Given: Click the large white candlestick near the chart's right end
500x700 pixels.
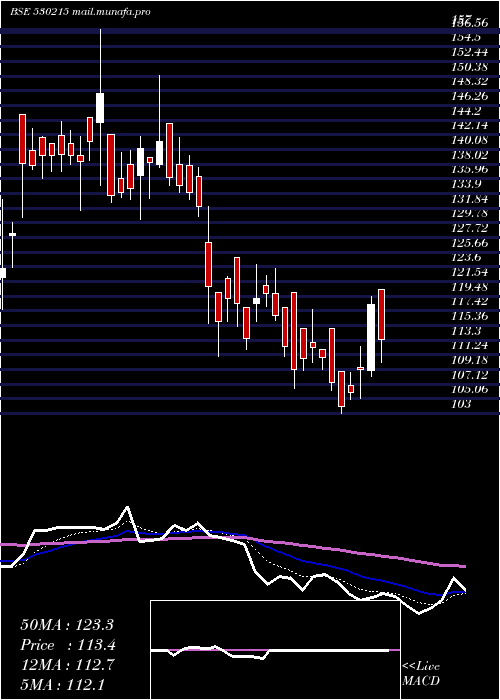Looking at the screenshot, I should click(x=371, y=337).
